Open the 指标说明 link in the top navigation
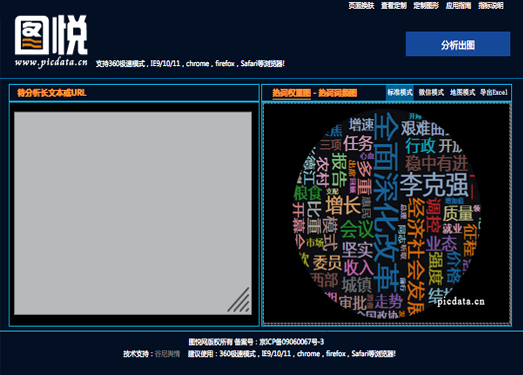523x375 pixels. [x=491, y=6]
